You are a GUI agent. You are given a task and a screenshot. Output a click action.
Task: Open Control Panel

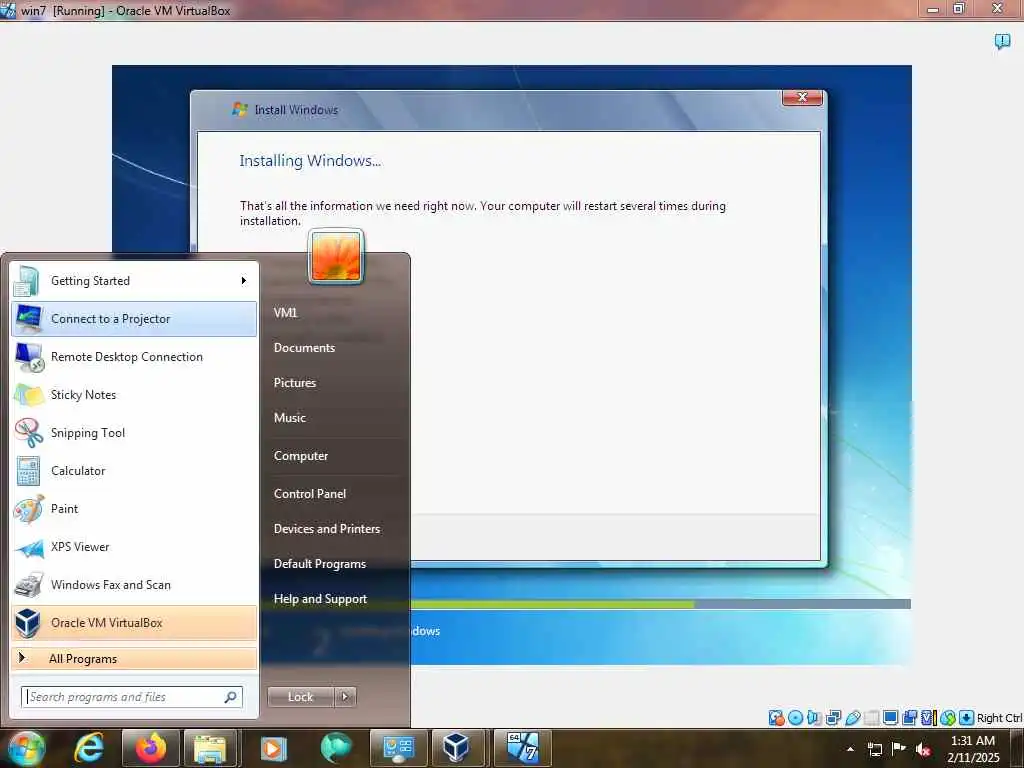click(x=310, y=494)
